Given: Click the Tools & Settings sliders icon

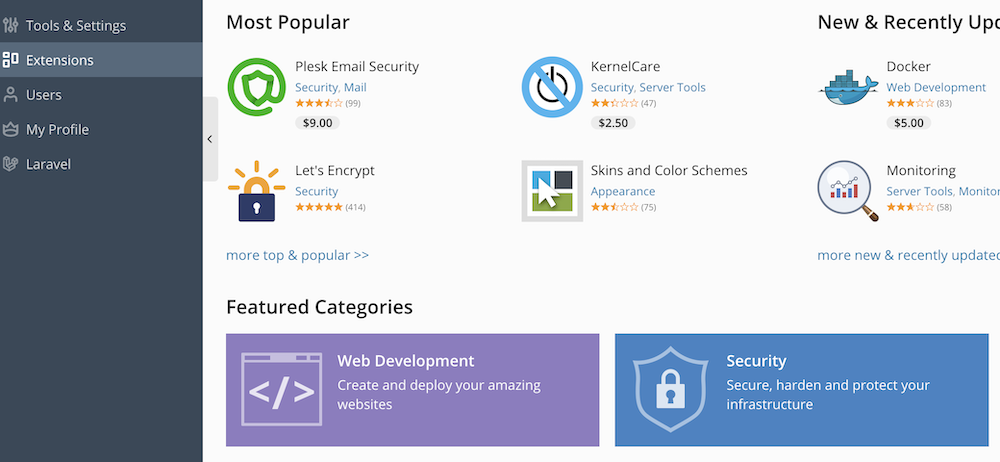Looking at the screenshot, I should pyautogui.click(x=11, y=25).
